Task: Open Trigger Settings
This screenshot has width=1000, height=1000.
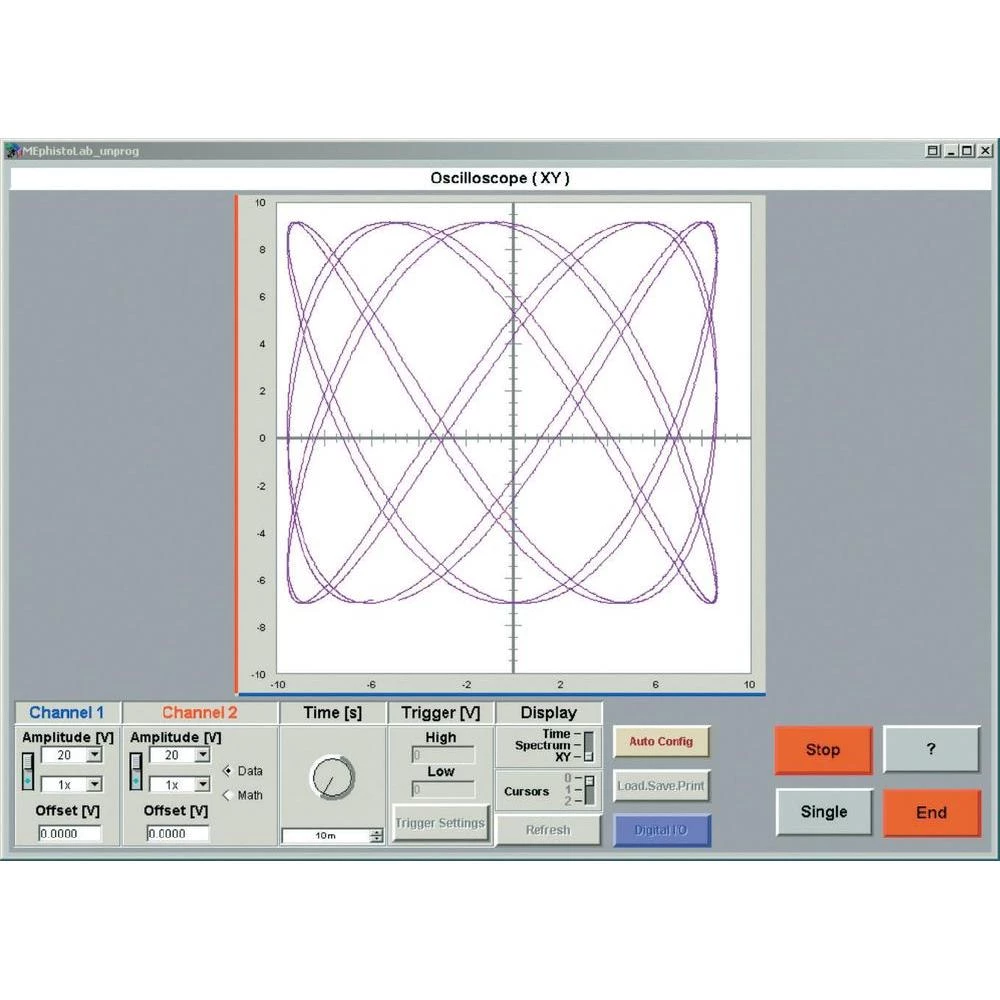Action: pos(440,823)
